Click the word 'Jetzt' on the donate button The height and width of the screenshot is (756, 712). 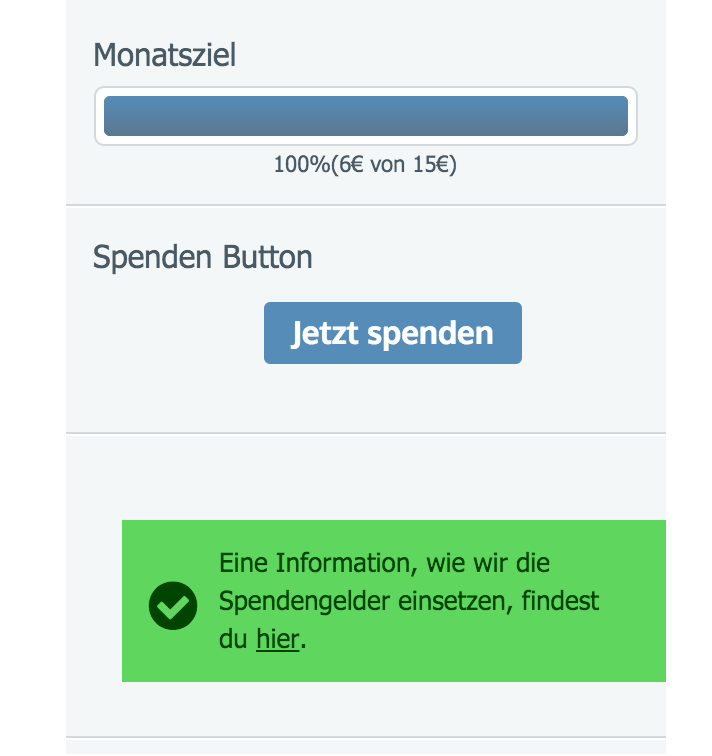(x=325, y=333)
